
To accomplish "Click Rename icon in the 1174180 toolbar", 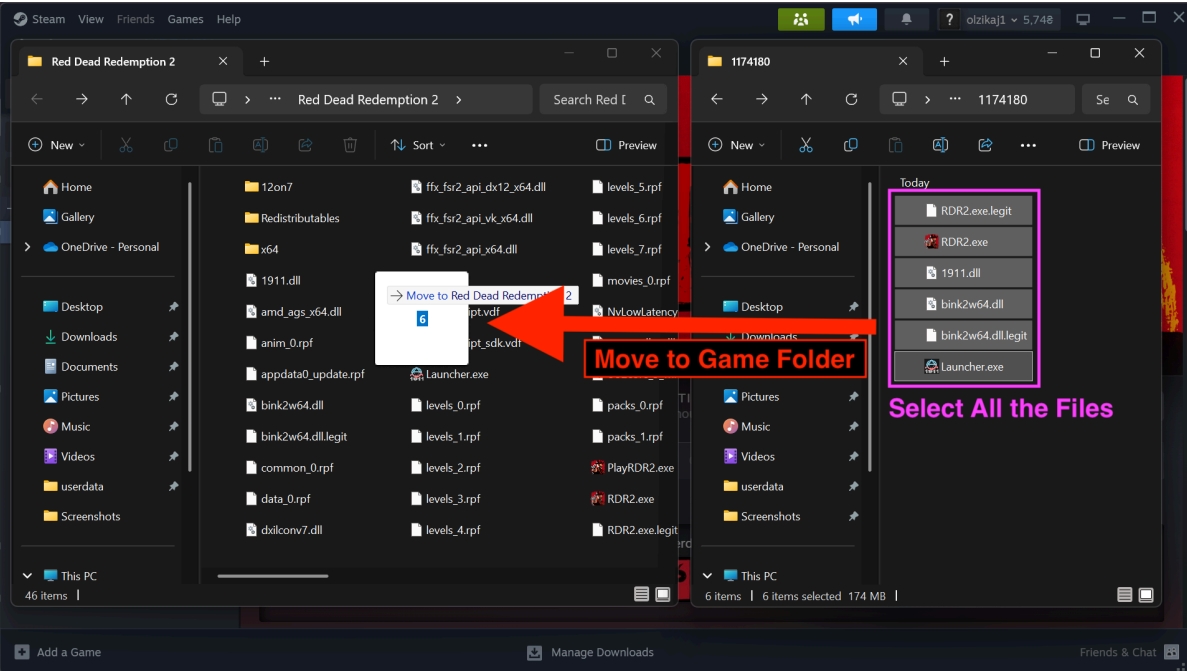I will pyautogui.click(x=940, y=145).
